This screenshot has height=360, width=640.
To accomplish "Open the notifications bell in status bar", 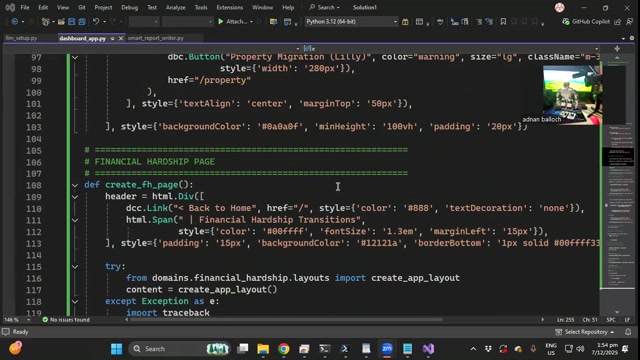I will click(x=628, y=332).
